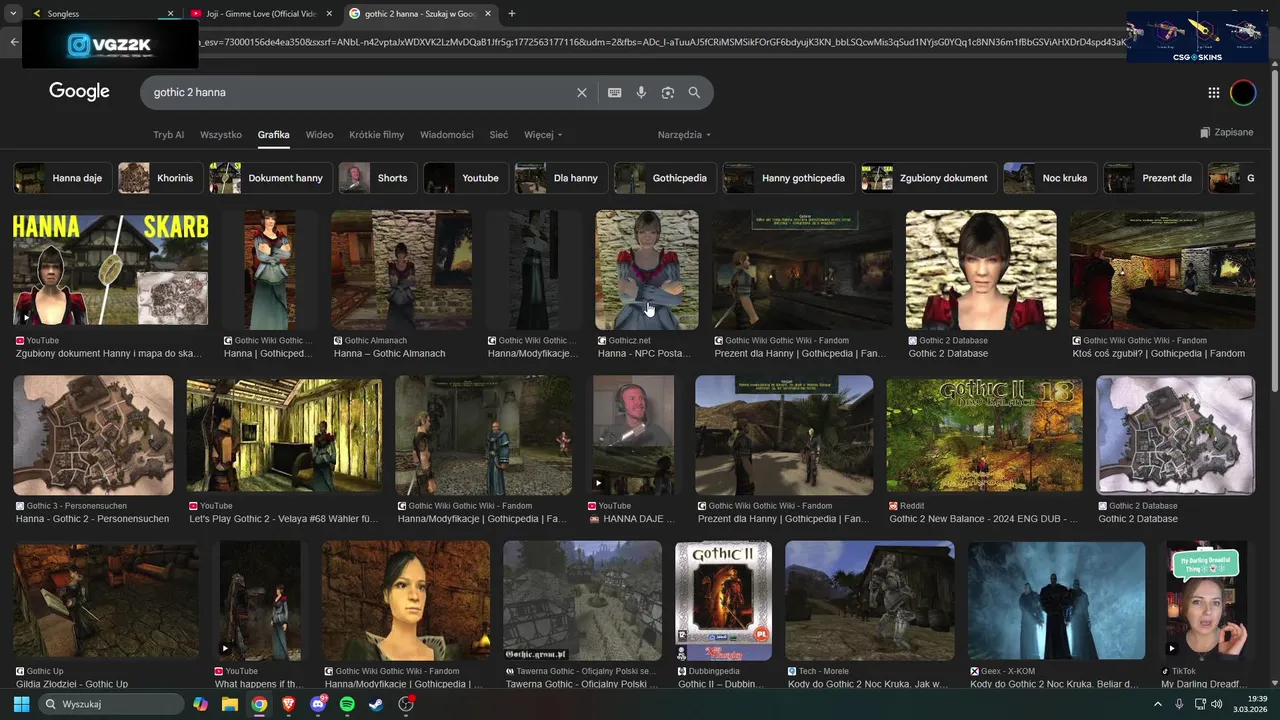1280x720 pixels.
Task: Open the 'Hanna – Gothic Almanach' result link
Action: pos(390,354)
